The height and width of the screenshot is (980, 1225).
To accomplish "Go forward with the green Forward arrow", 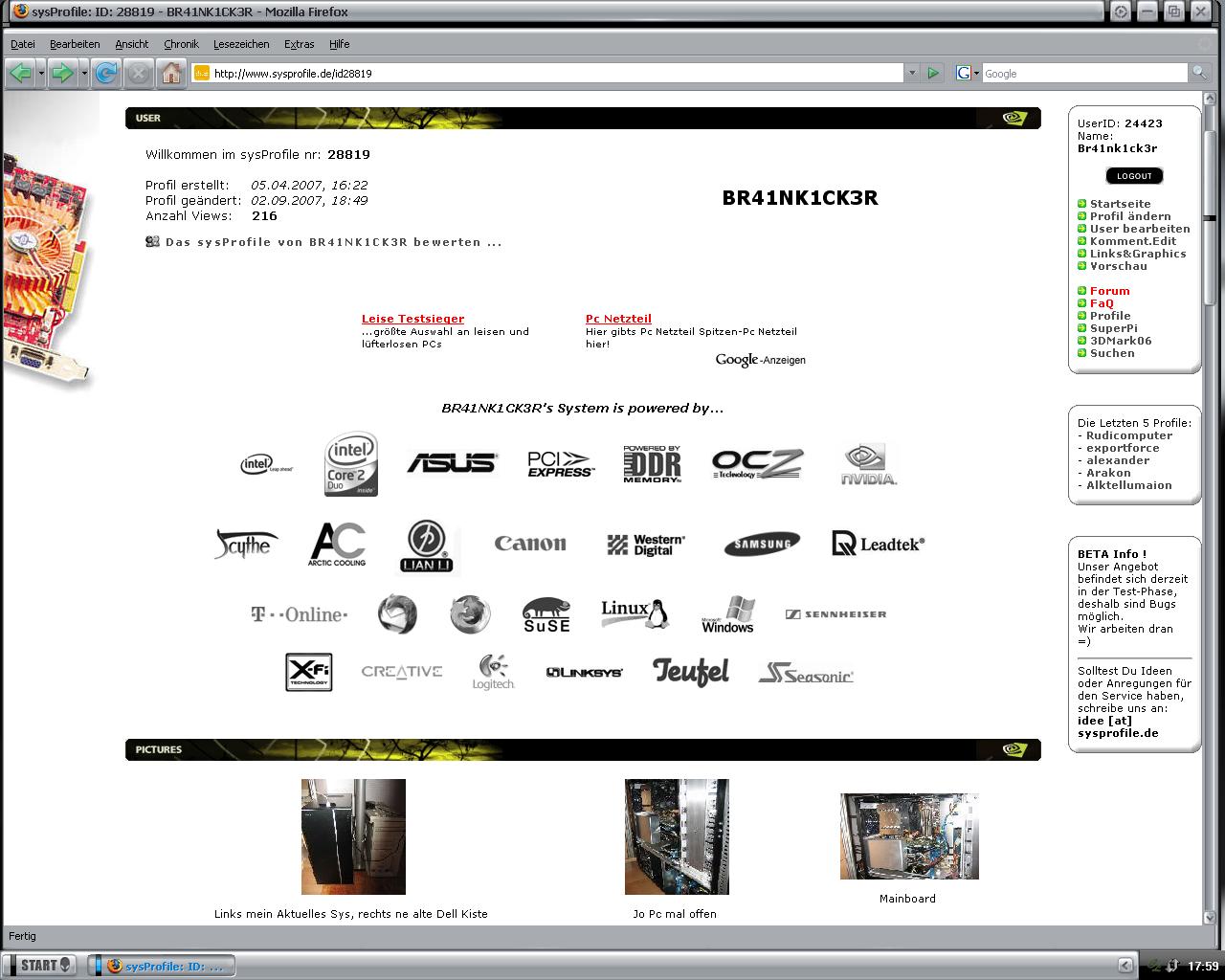I will pyautogui.click(x=62, y=73).
